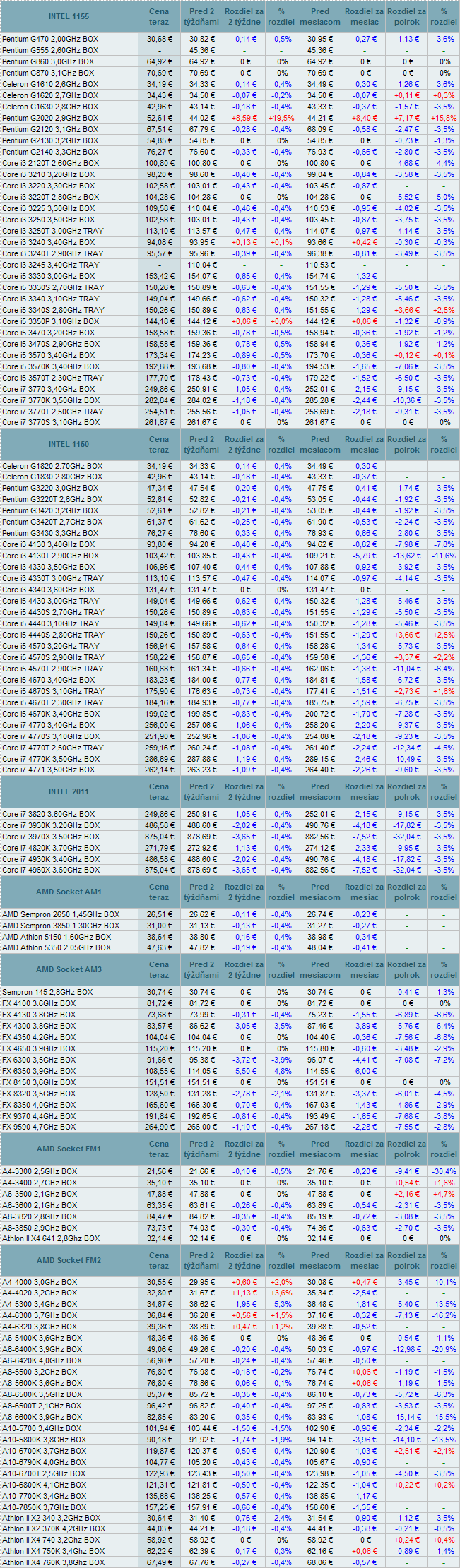Click the +8,59 € two-week difference cell

pyautogui.click(x=244, y=118)
